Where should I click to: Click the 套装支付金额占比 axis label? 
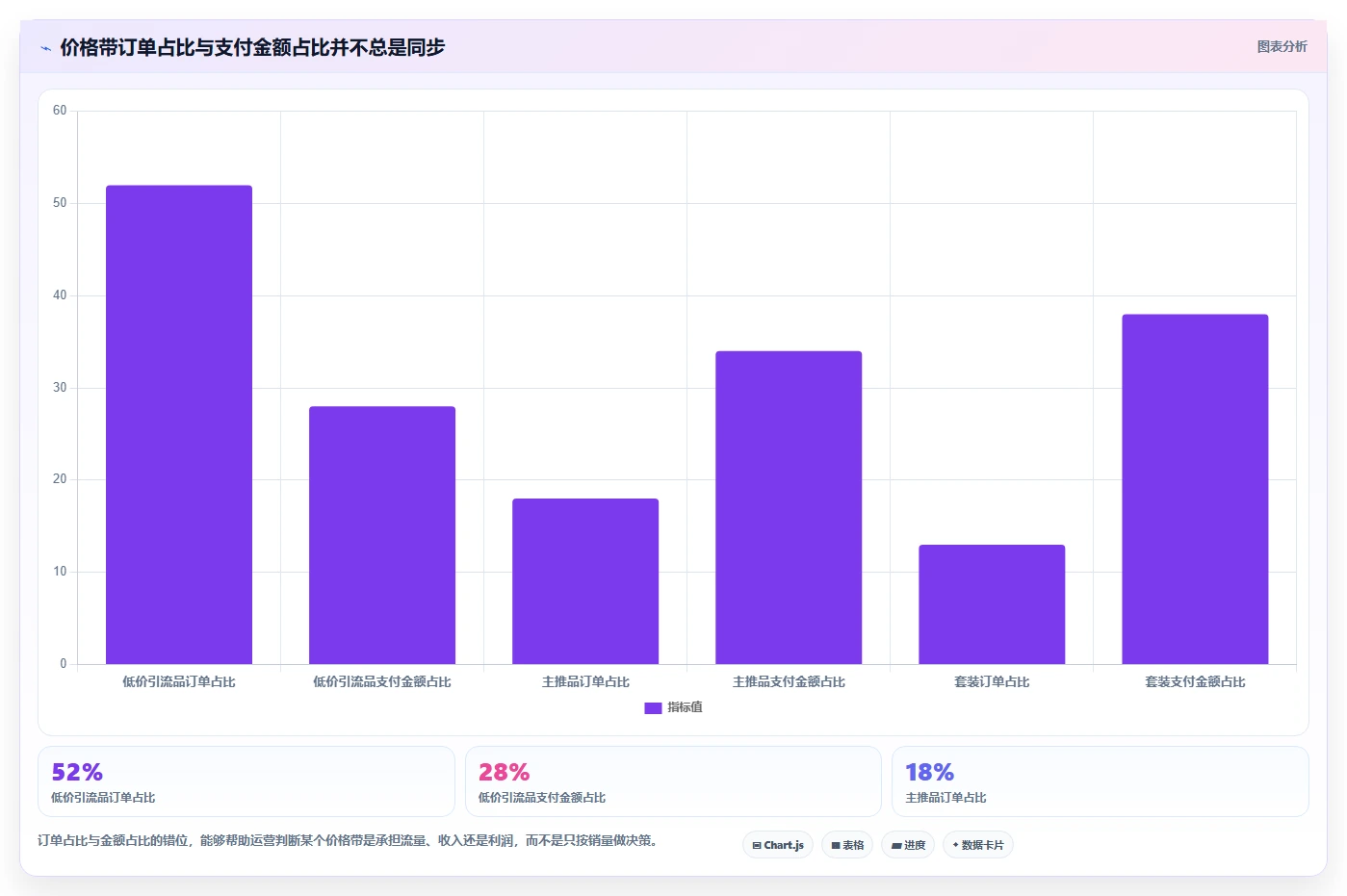point(1195,681)
